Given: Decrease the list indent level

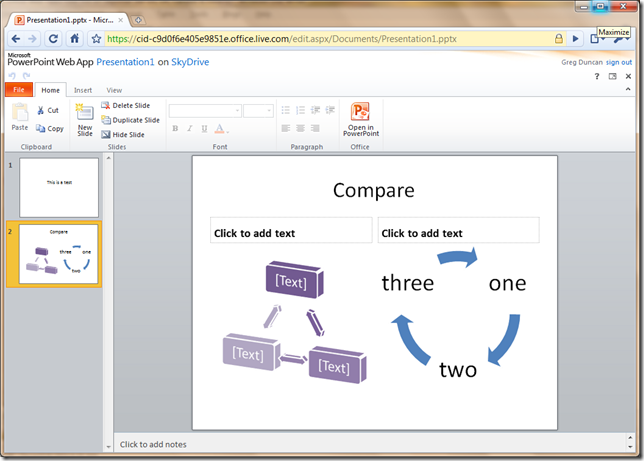Looking at the screenshot, I should click(x=315, y=110).
